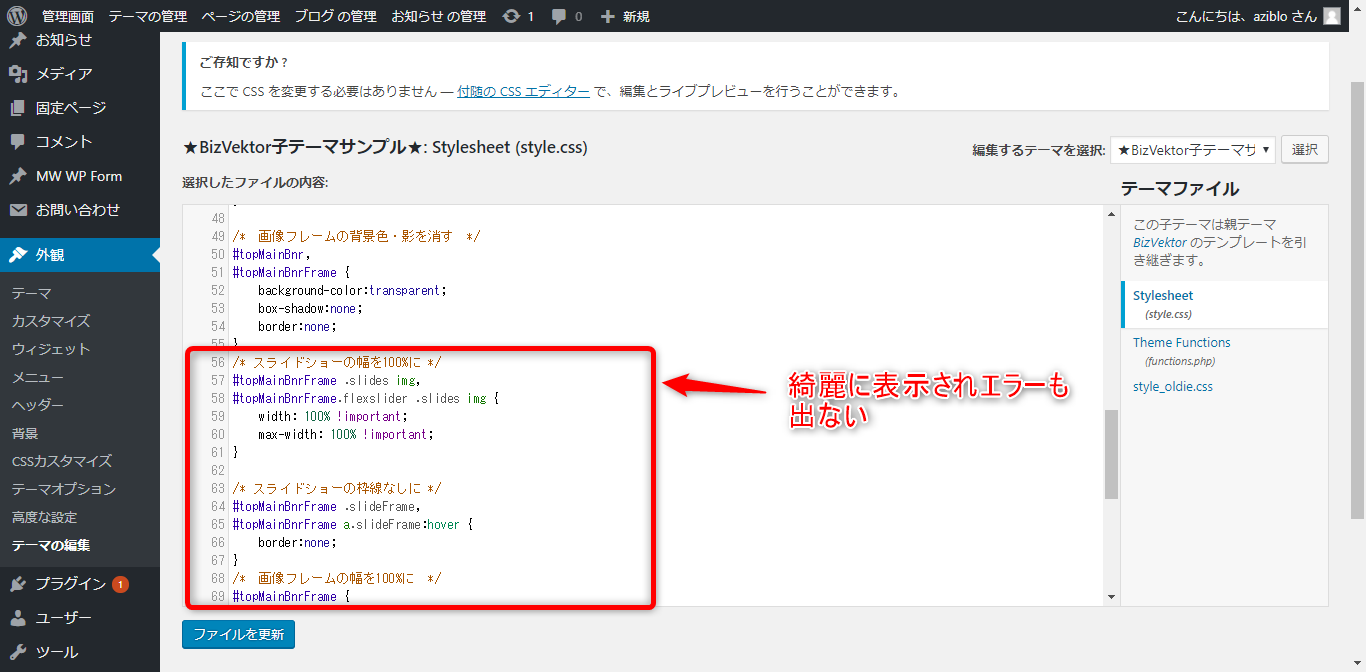This screenshot has width=1366, height=672.
Task: Click the code editor scrollbar thumb
Action: [x=1111, y=454]
